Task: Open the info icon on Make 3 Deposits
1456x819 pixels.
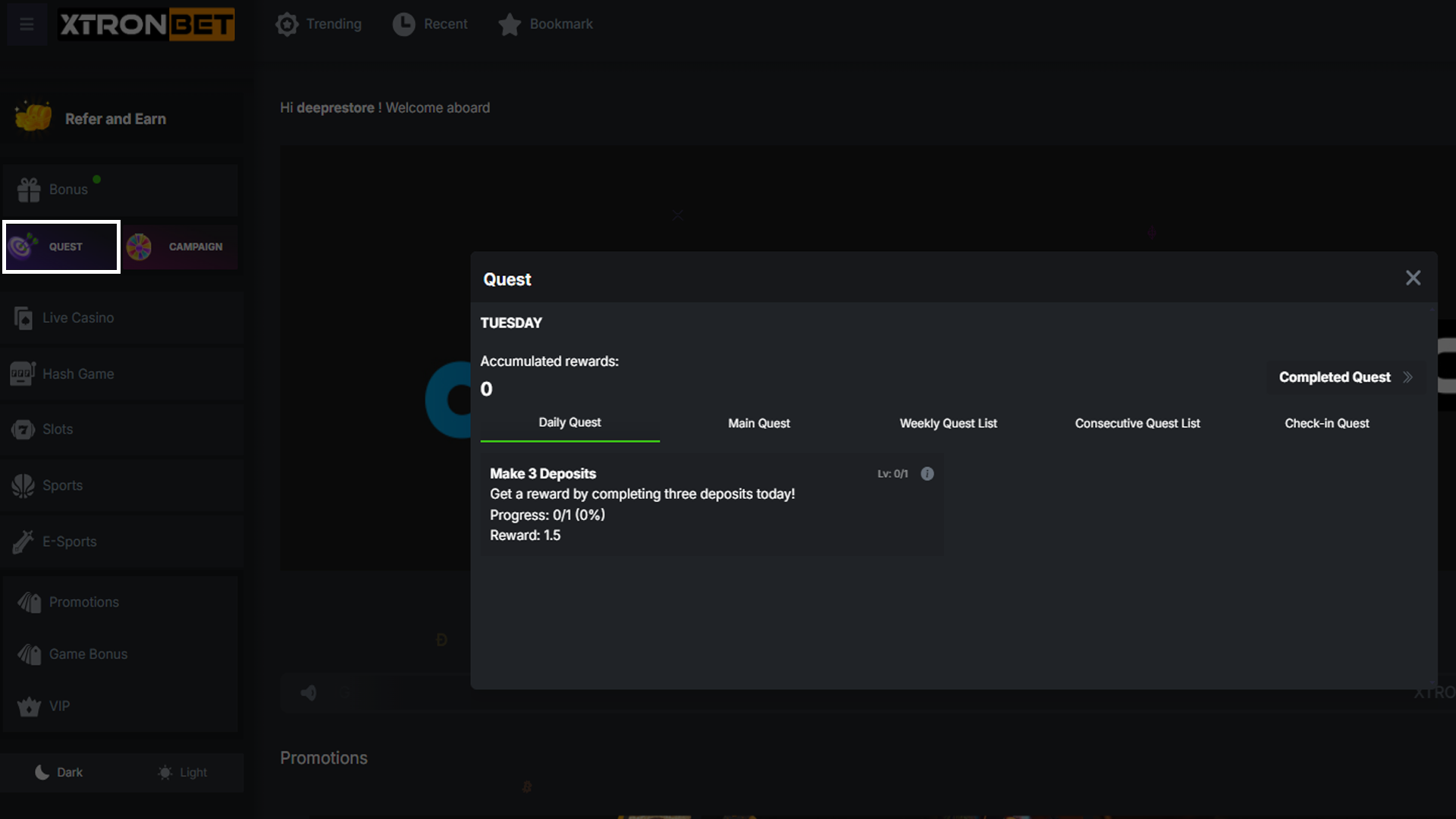Action: (927, 474)
